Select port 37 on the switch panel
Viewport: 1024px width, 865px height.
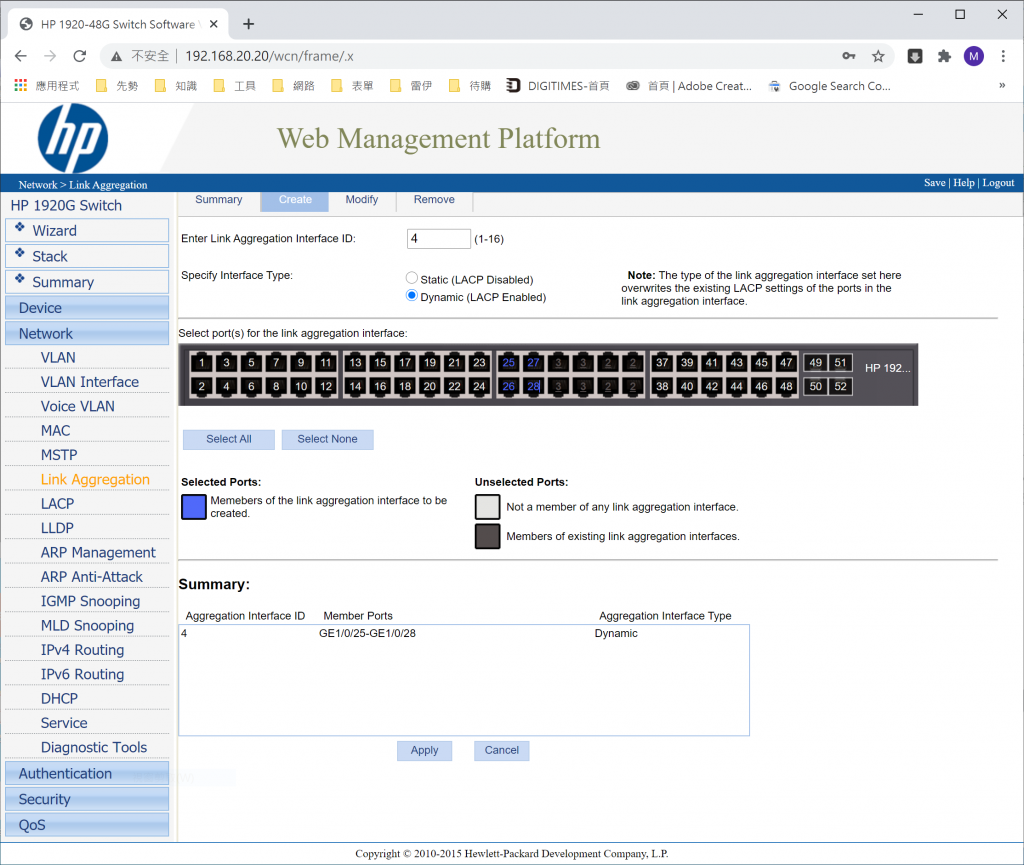pyautogui.click(x=662, y=362)
